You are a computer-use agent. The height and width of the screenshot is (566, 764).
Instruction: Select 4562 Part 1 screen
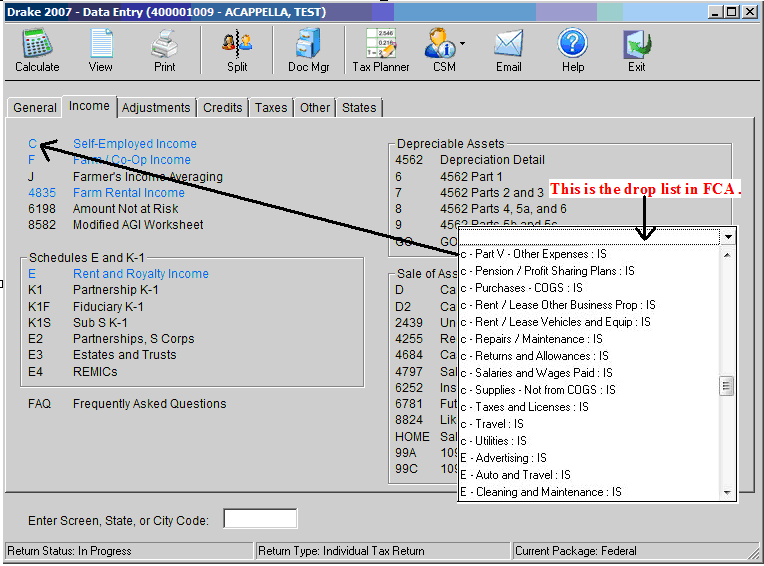coord(471,176)
